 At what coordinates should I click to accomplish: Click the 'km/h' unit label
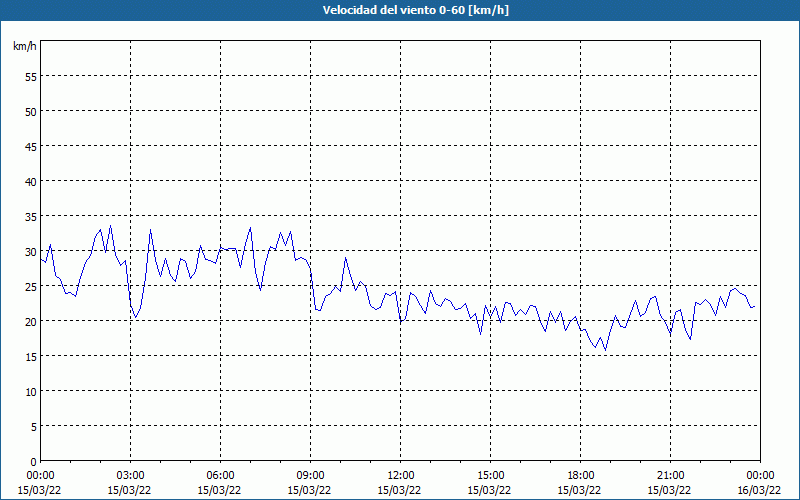point(25,46)
